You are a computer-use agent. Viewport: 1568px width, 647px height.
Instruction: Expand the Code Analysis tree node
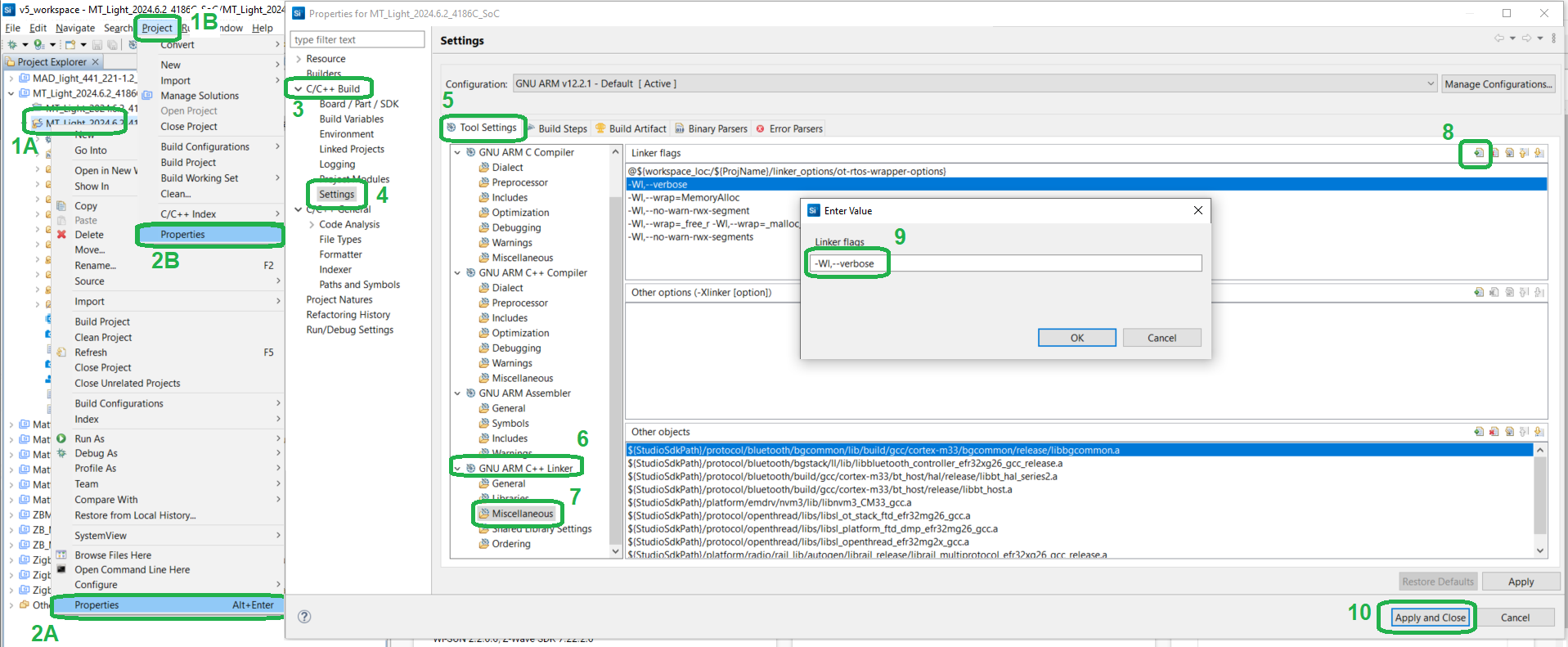[x=312, y=224]
